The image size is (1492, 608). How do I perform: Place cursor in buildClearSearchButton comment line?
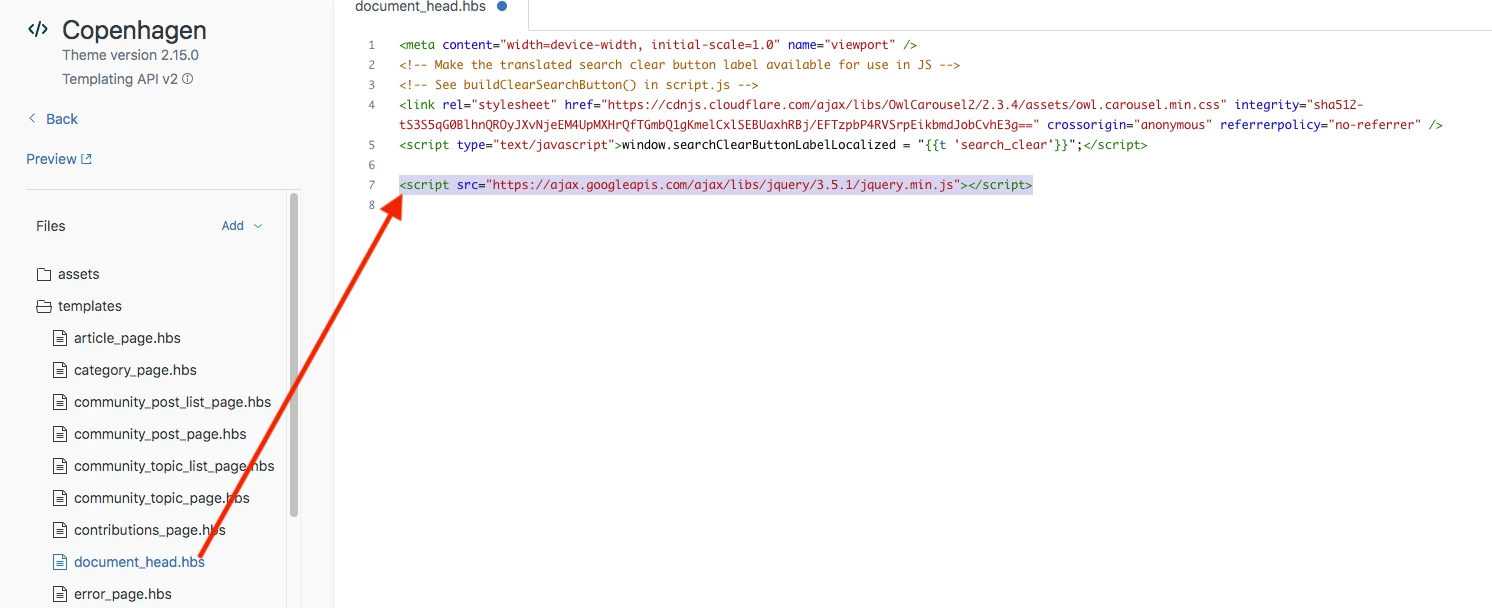578,85
